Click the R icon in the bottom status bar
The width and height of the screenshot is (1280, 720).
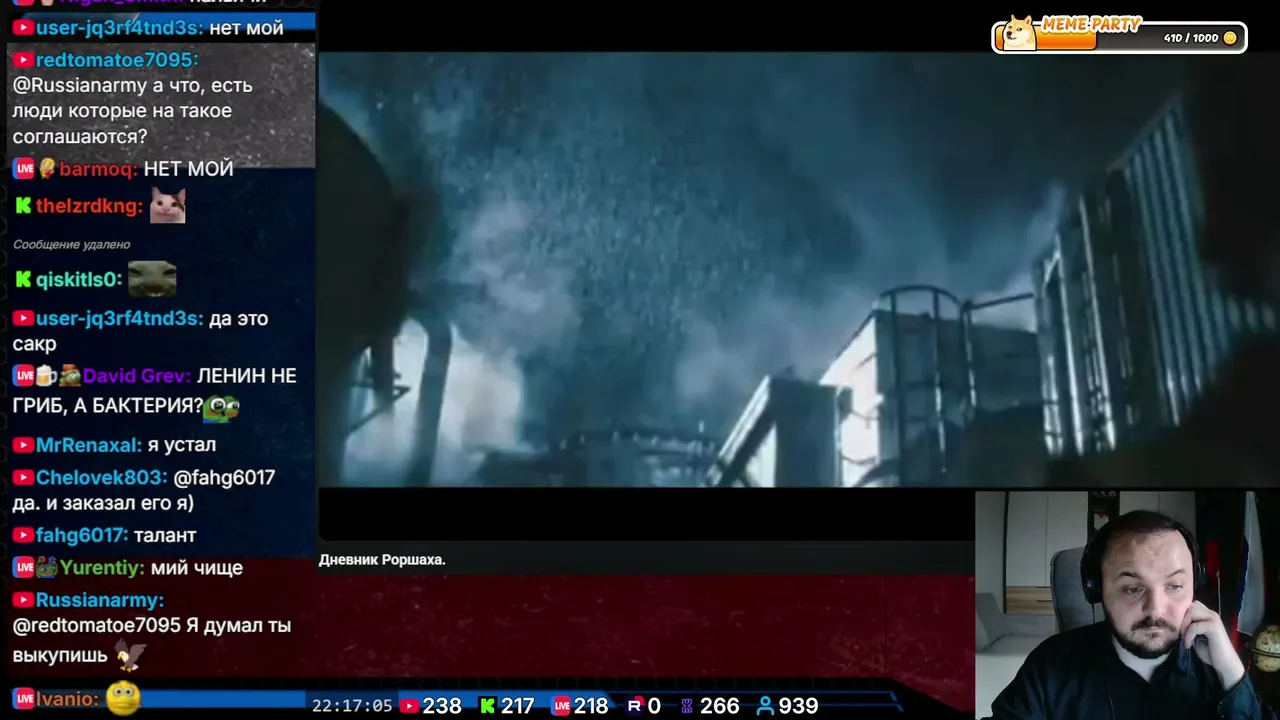coord(634,706)
